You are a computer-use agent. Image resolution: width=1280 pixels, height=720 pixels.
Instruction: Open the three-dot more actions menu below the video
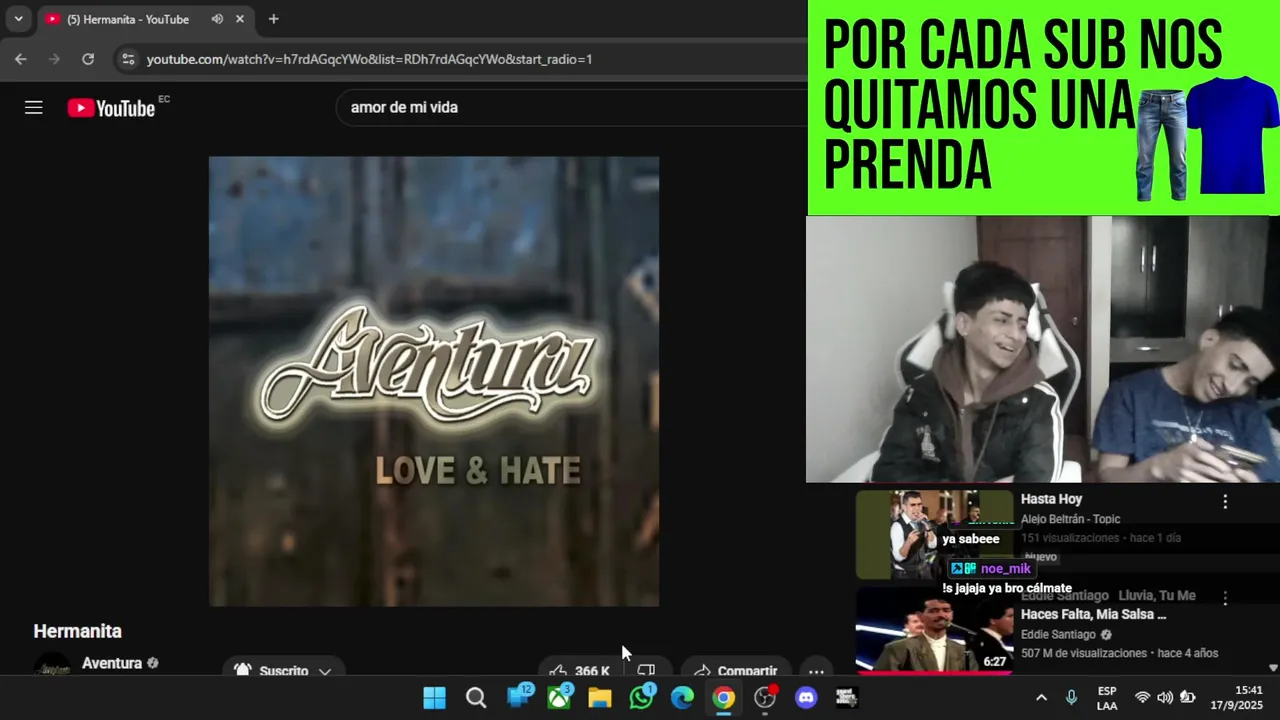coord(816,671)
